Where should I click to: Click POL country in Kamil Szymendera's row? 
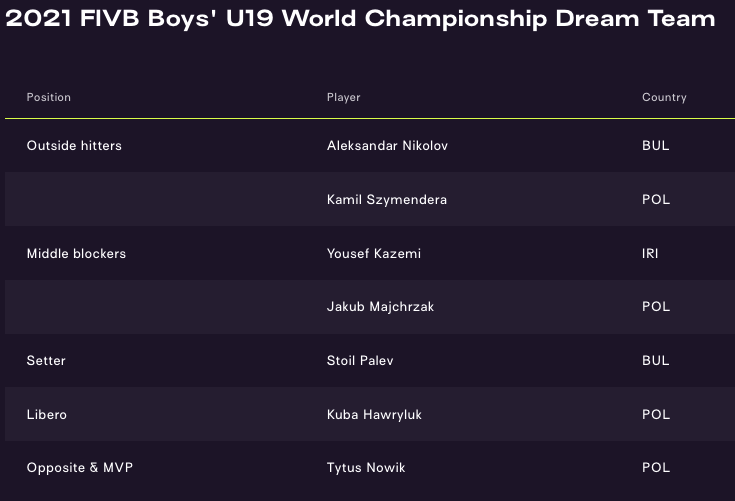656,200
